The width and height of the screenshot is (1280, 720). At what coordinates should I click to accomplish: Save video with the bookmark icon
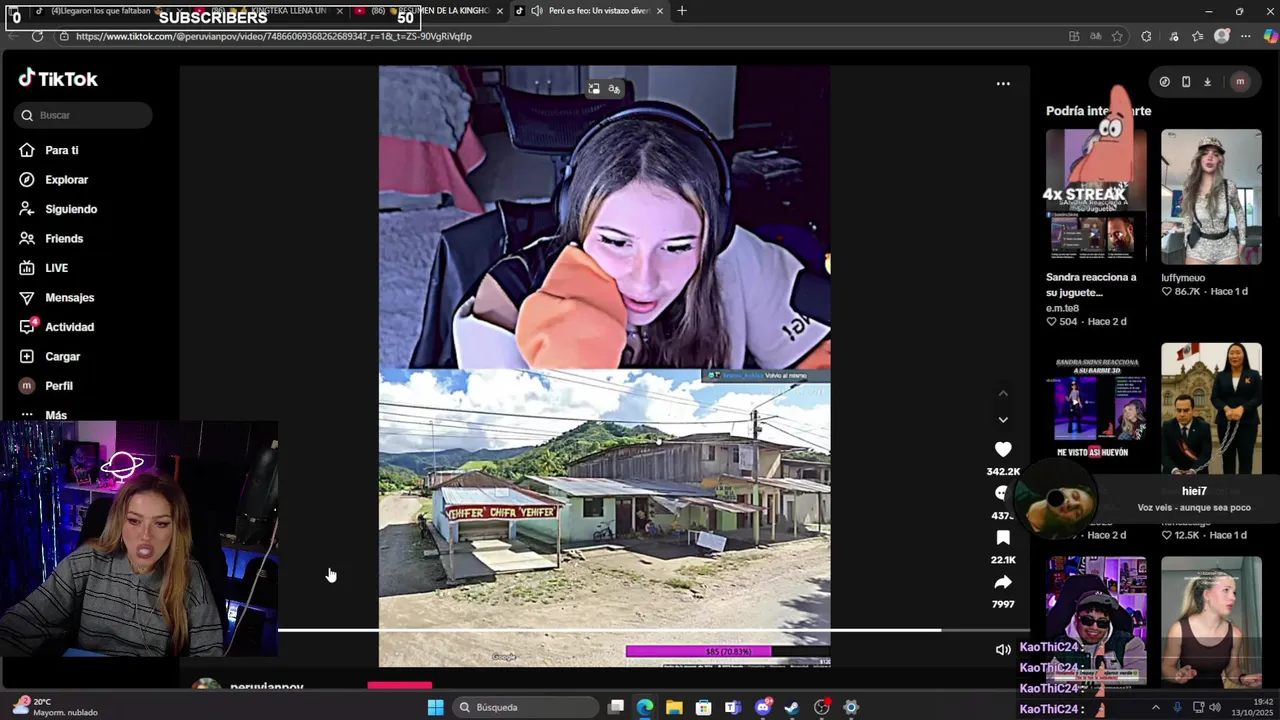coord(1003,538)
